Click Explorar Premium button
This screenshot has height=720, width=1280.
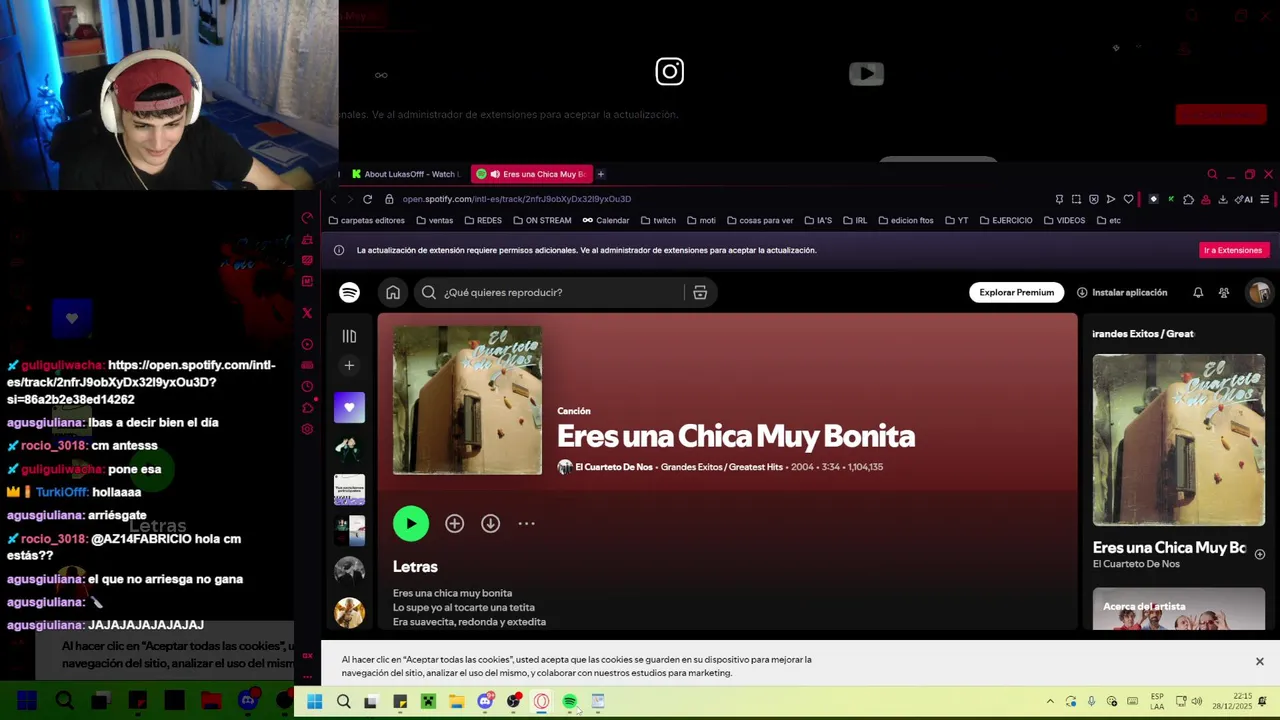(1016, 292)
